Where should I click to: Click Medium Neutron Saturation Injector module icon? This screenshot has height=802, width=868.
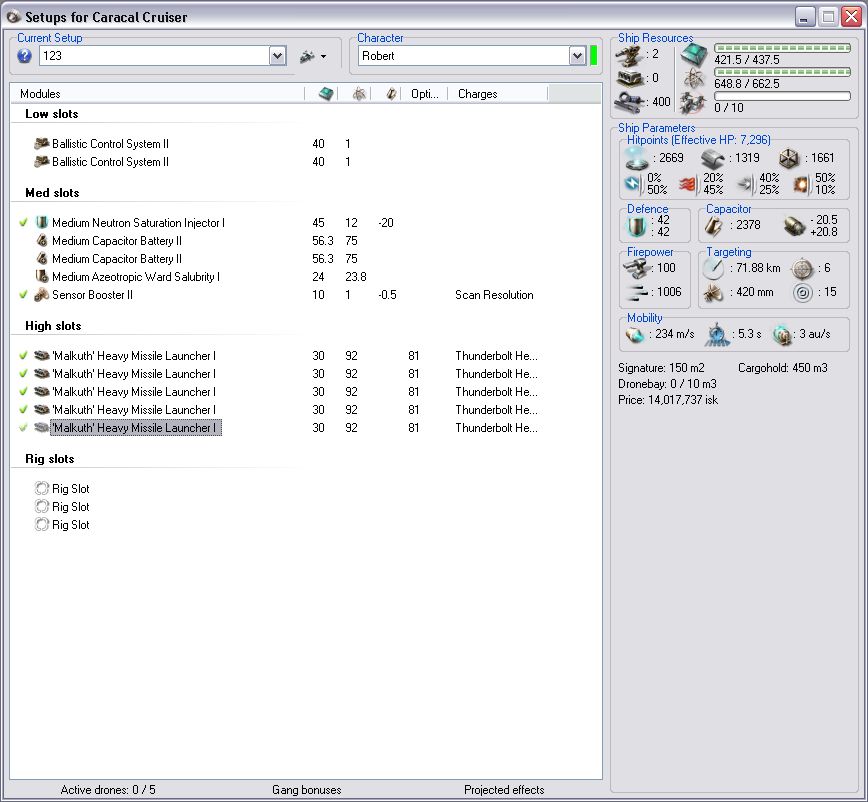[42, 223]
